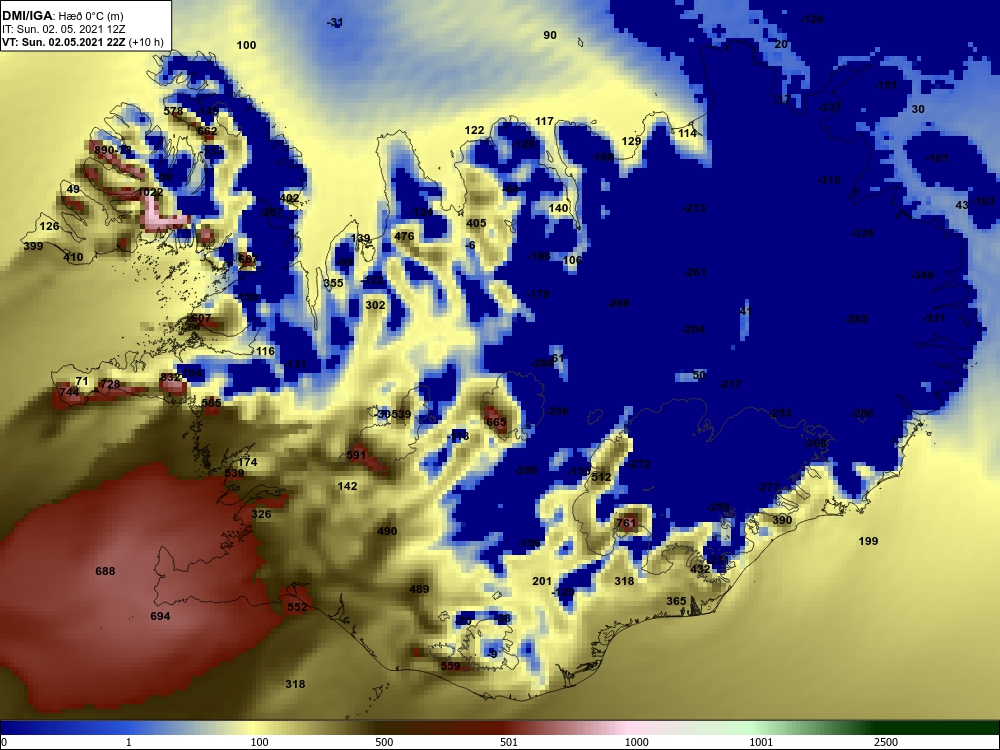Click the '-31' value over the northern sea

pos(335,22)
